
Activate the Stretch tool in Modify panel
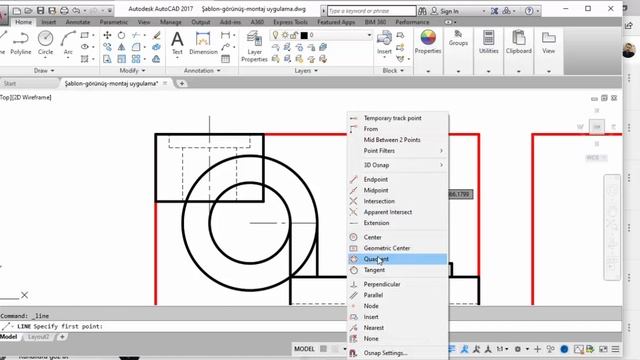(107, 59)
